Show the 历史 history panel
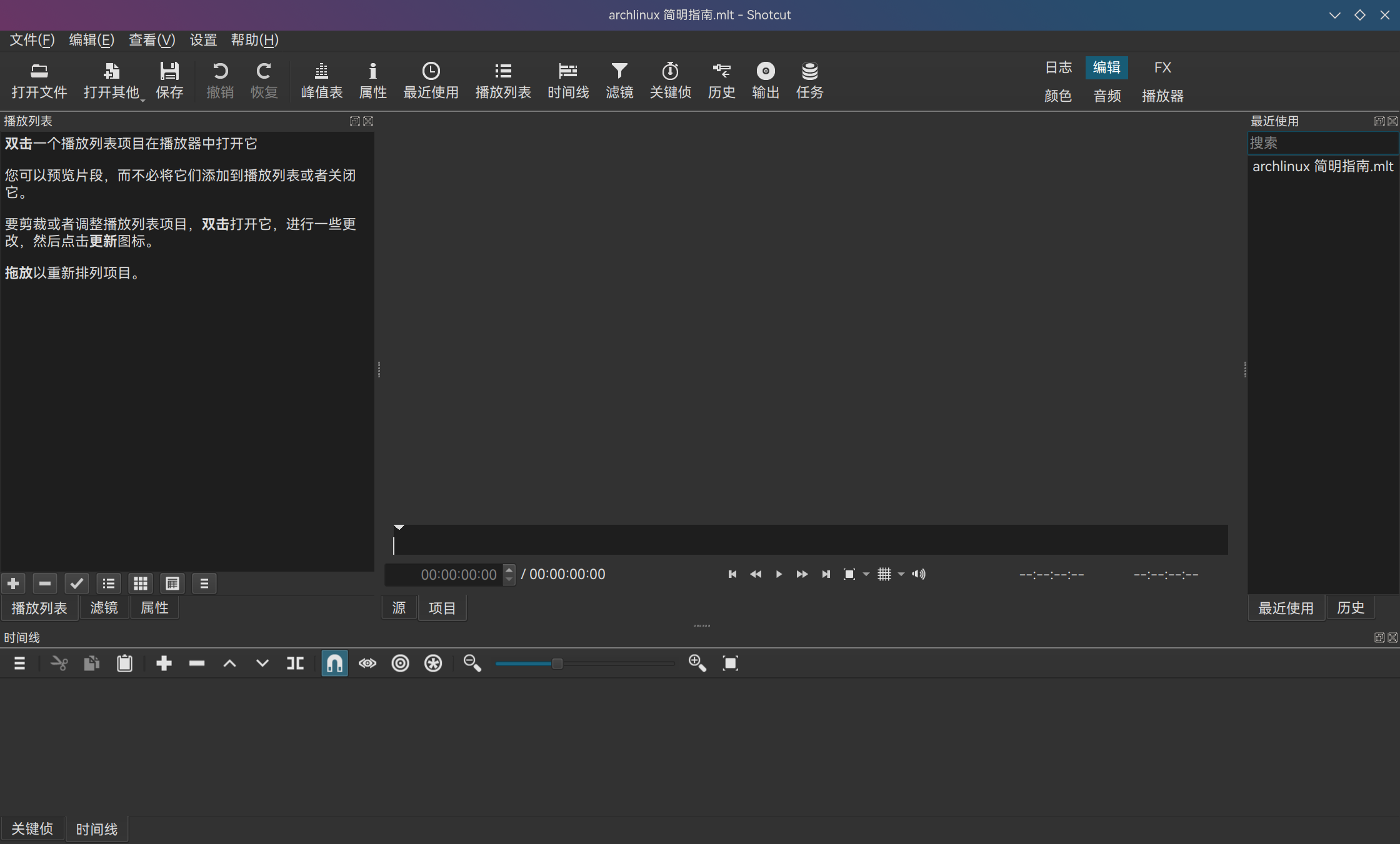This screenshot has height=844, width=1400. [x=721, y=80]
